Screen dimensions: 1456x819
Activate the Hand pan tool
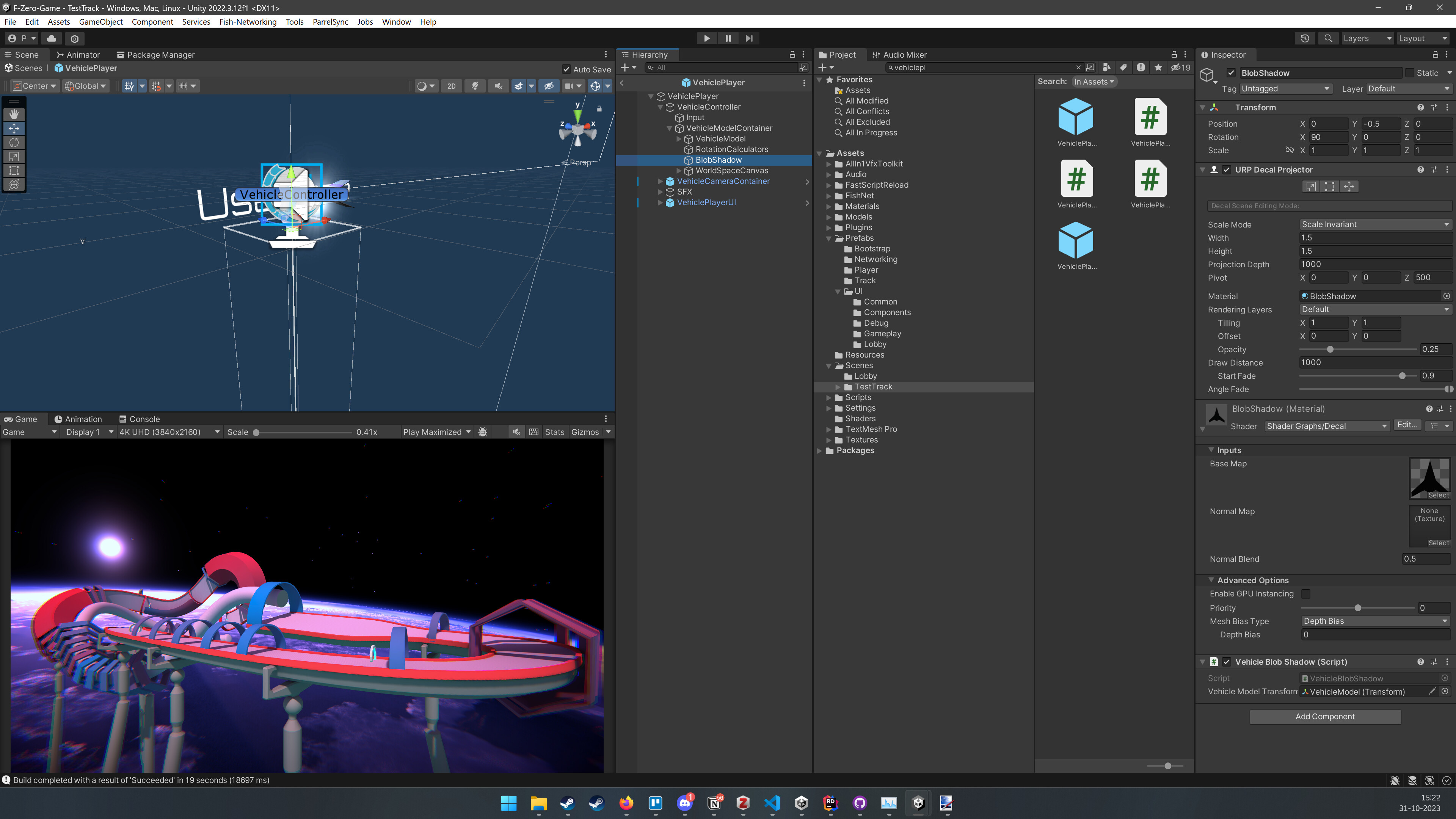14,114
